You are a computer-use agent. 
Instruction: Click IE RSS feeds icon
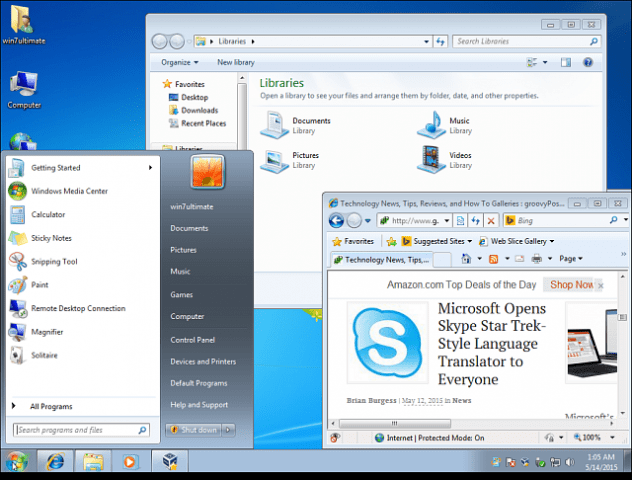(493, 259)
